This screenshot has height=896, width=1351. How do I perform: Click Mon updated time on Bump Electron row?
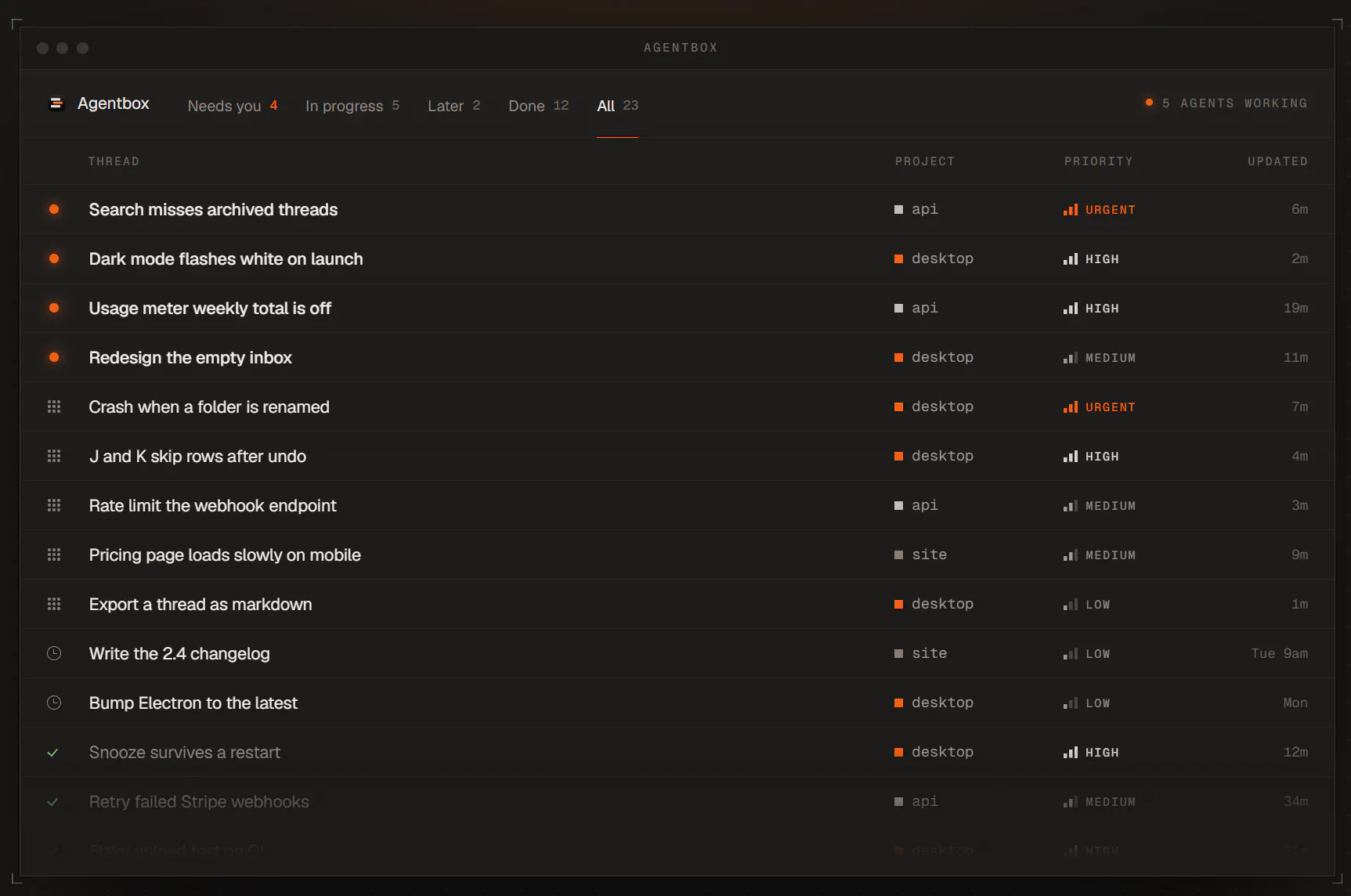1295,703
